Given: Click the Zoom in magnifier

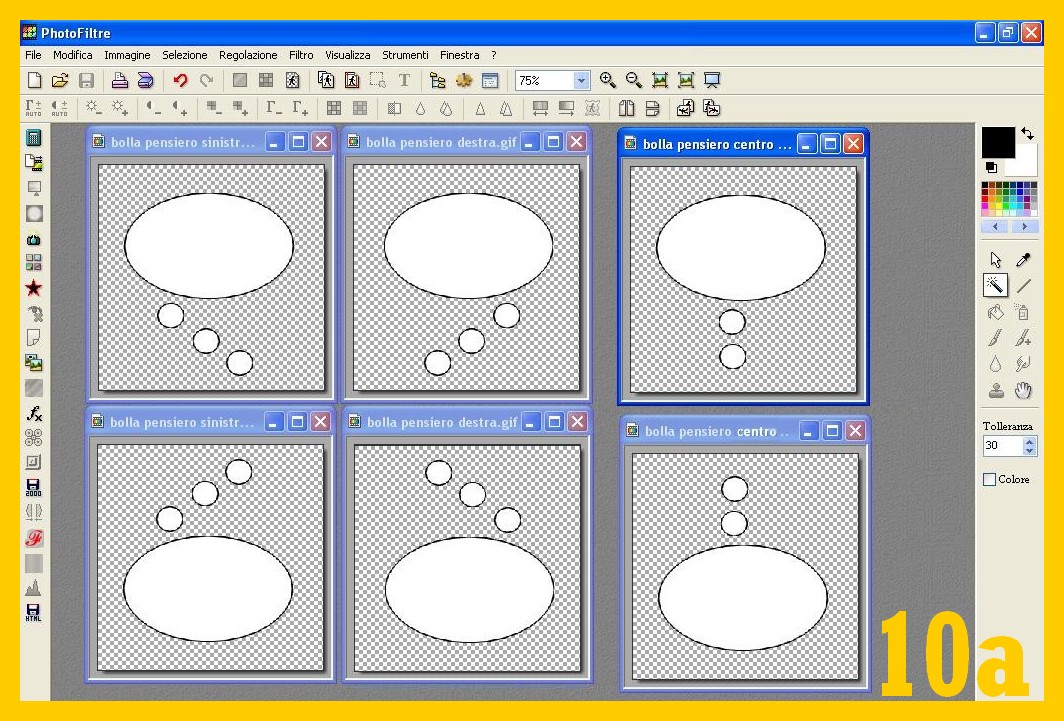Looking at the screenshot, I should (x=607, y=81).
